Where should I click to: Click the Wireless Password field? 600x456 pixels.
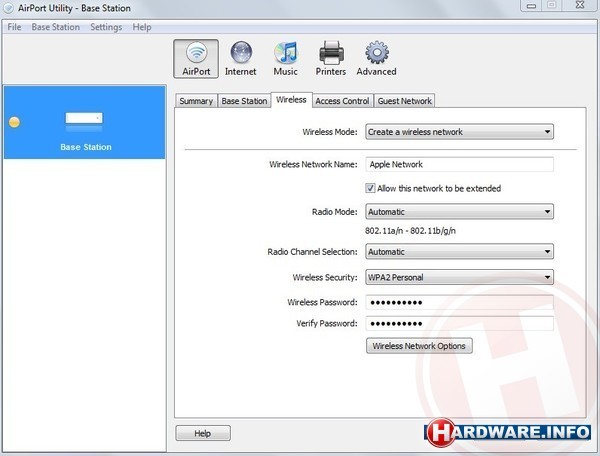459,303
